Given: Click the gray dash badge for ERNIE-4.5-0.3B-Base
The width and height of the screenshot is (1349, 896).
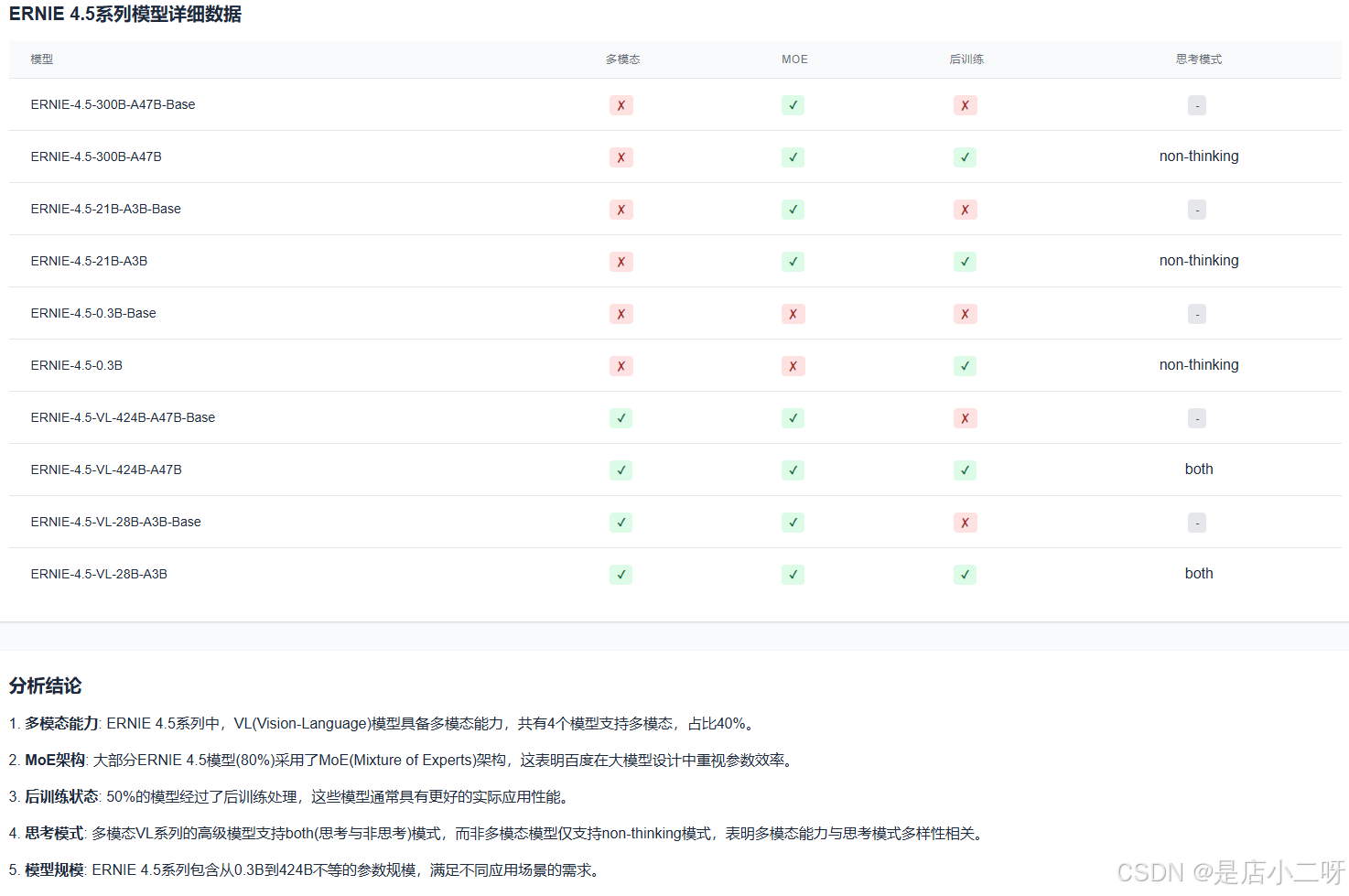Looking at the screenshot, I should (x=1197, y=314).
